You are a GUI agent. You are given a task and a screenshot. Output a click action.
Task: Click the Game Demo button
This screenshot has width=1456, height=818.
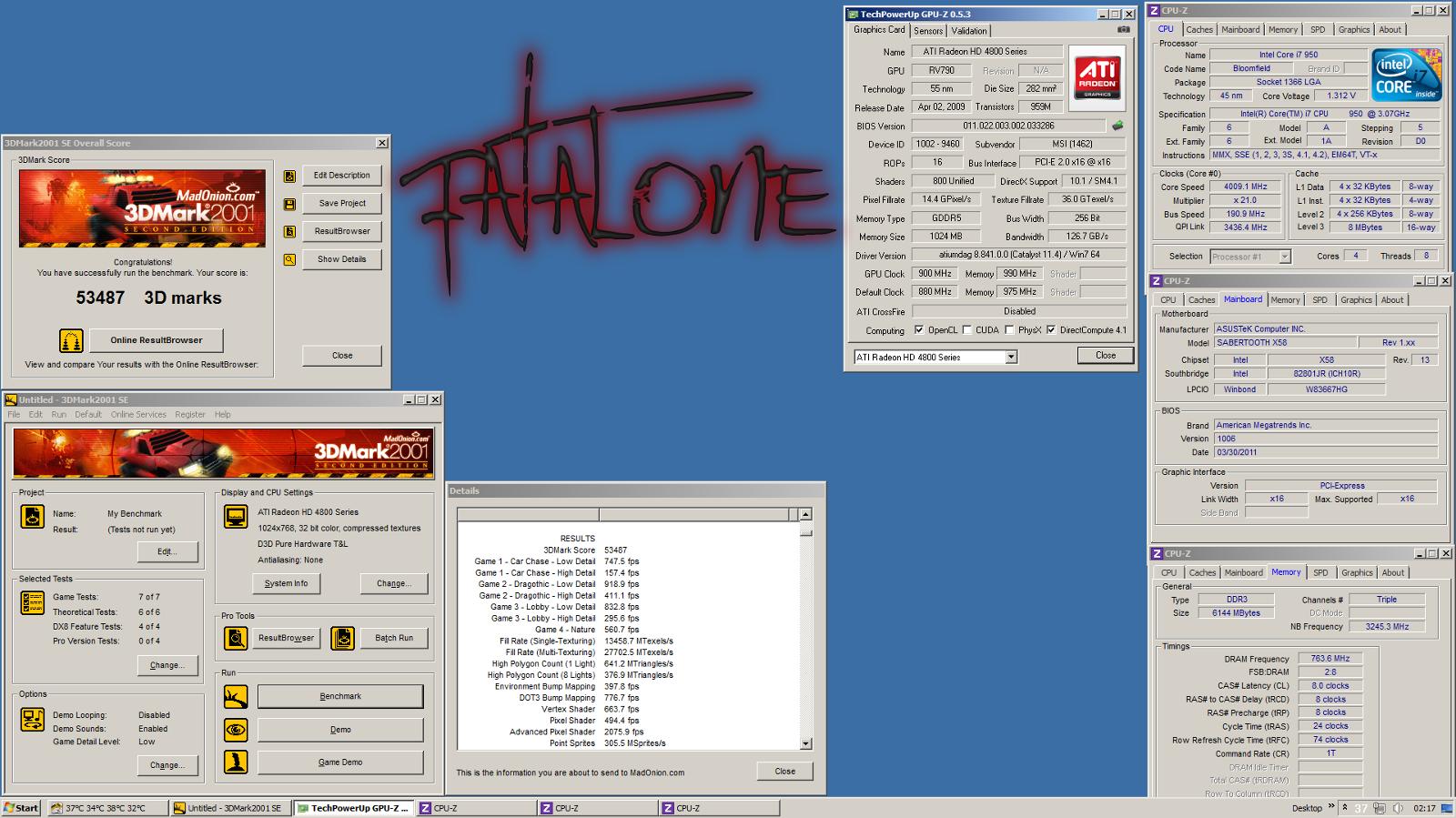[x=340, y=762]
